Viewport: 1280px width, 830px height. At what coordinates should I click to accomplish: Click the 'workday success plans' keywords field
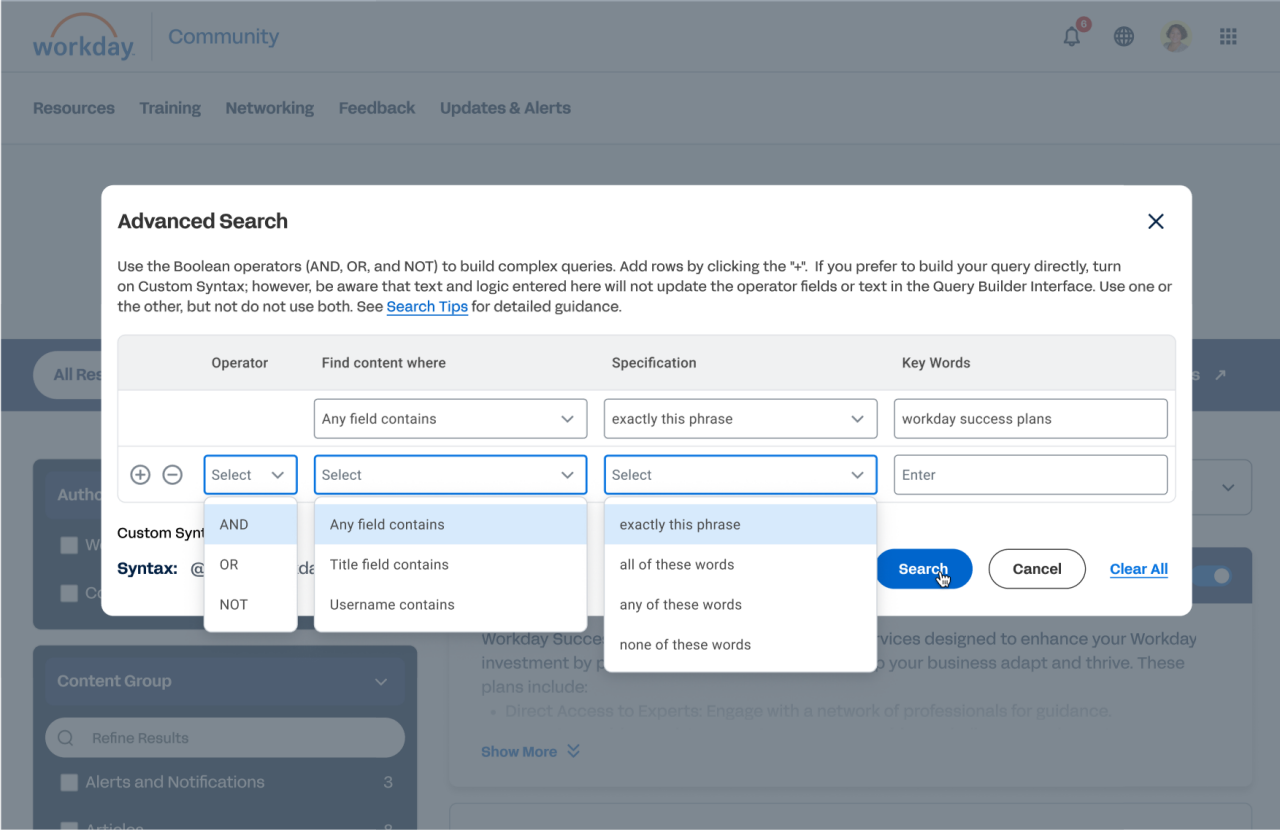click(x=1030, y=419)
